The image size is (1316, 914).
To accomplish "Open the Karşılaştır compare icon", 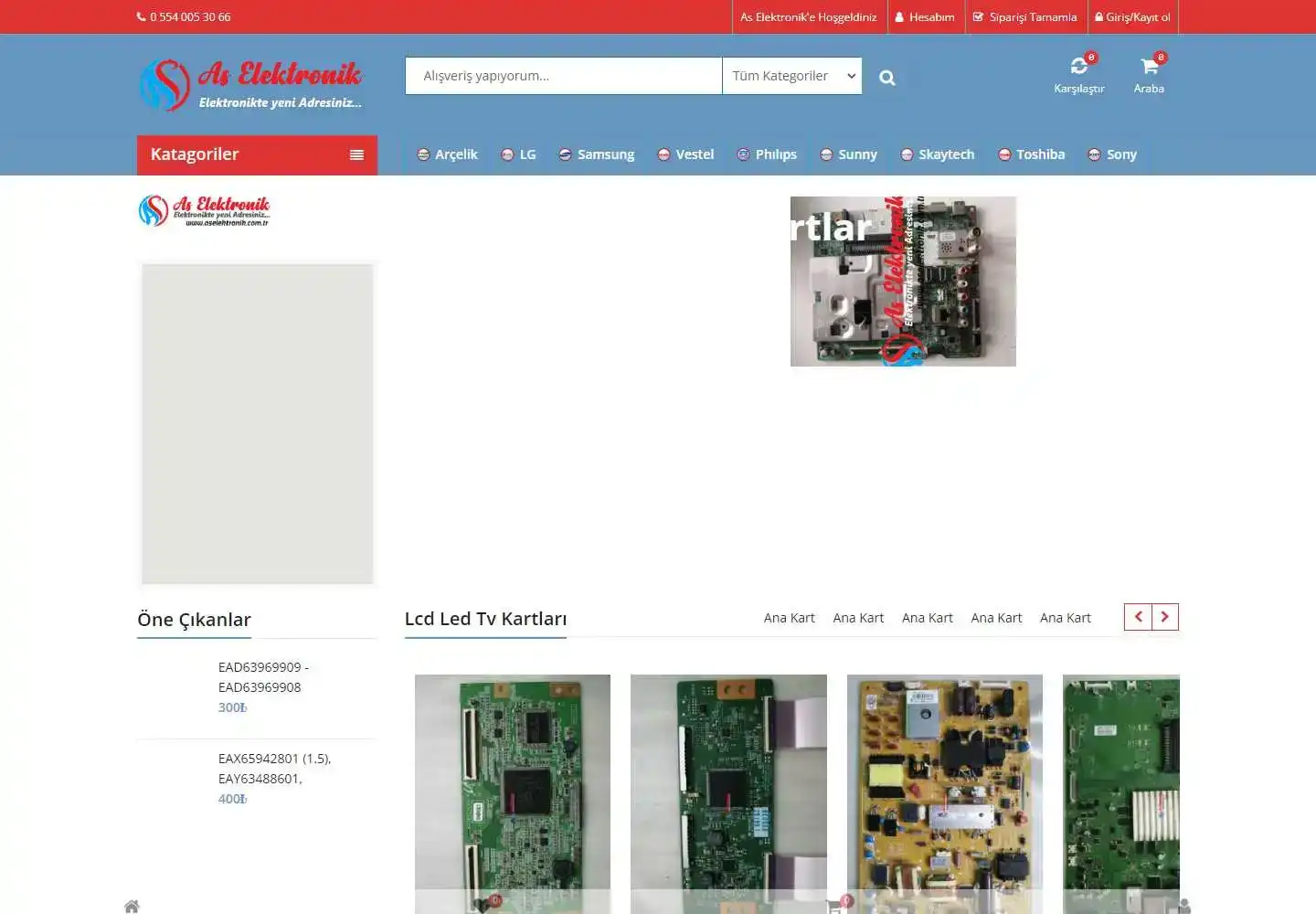I will [x=1079, y=74].
